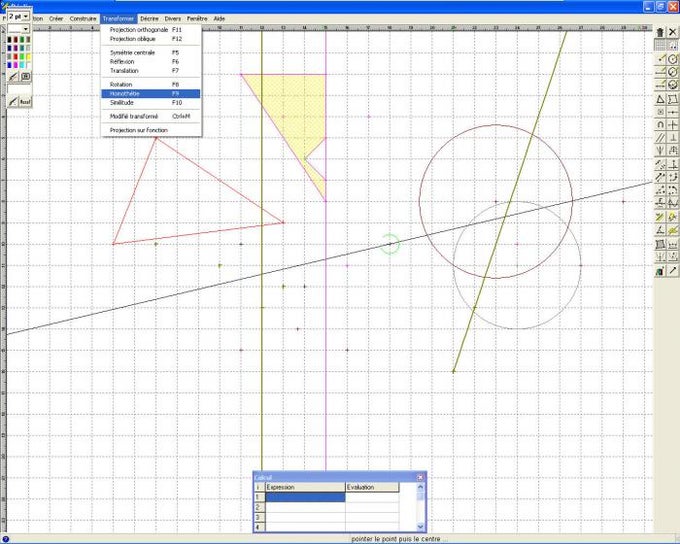This screenshot has height=544, width=680.
Task: Click the Evaluation column header
Action: (x=372, y=487)
